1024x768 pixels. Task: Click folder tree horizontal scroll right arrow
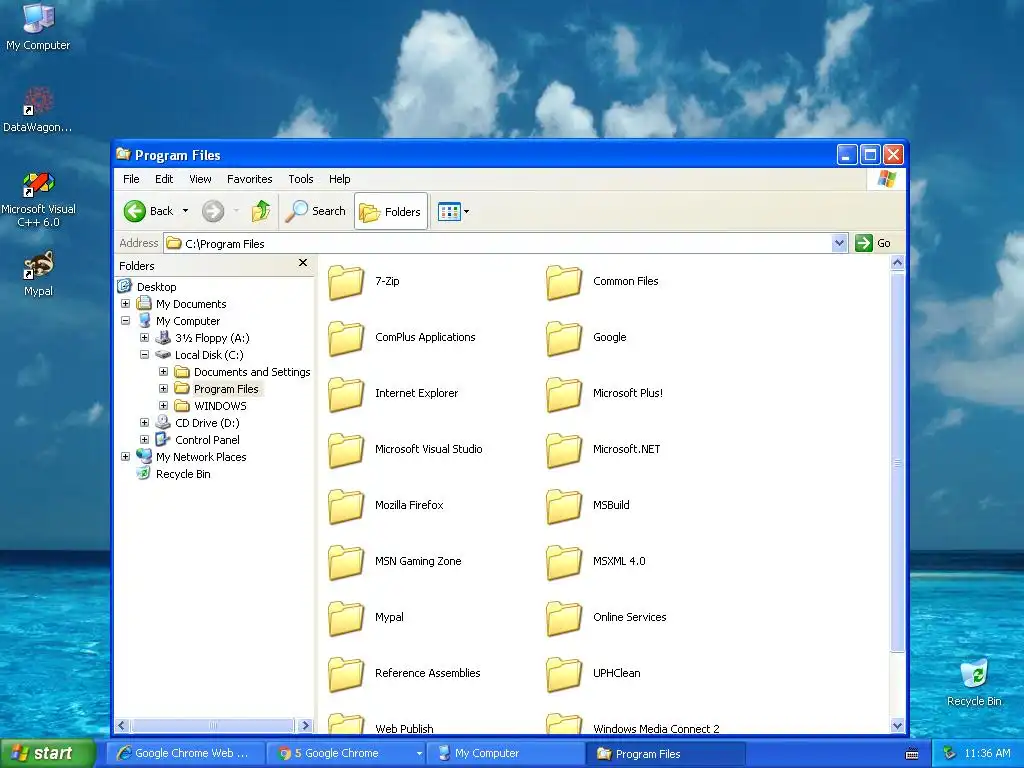click(304, 726)
